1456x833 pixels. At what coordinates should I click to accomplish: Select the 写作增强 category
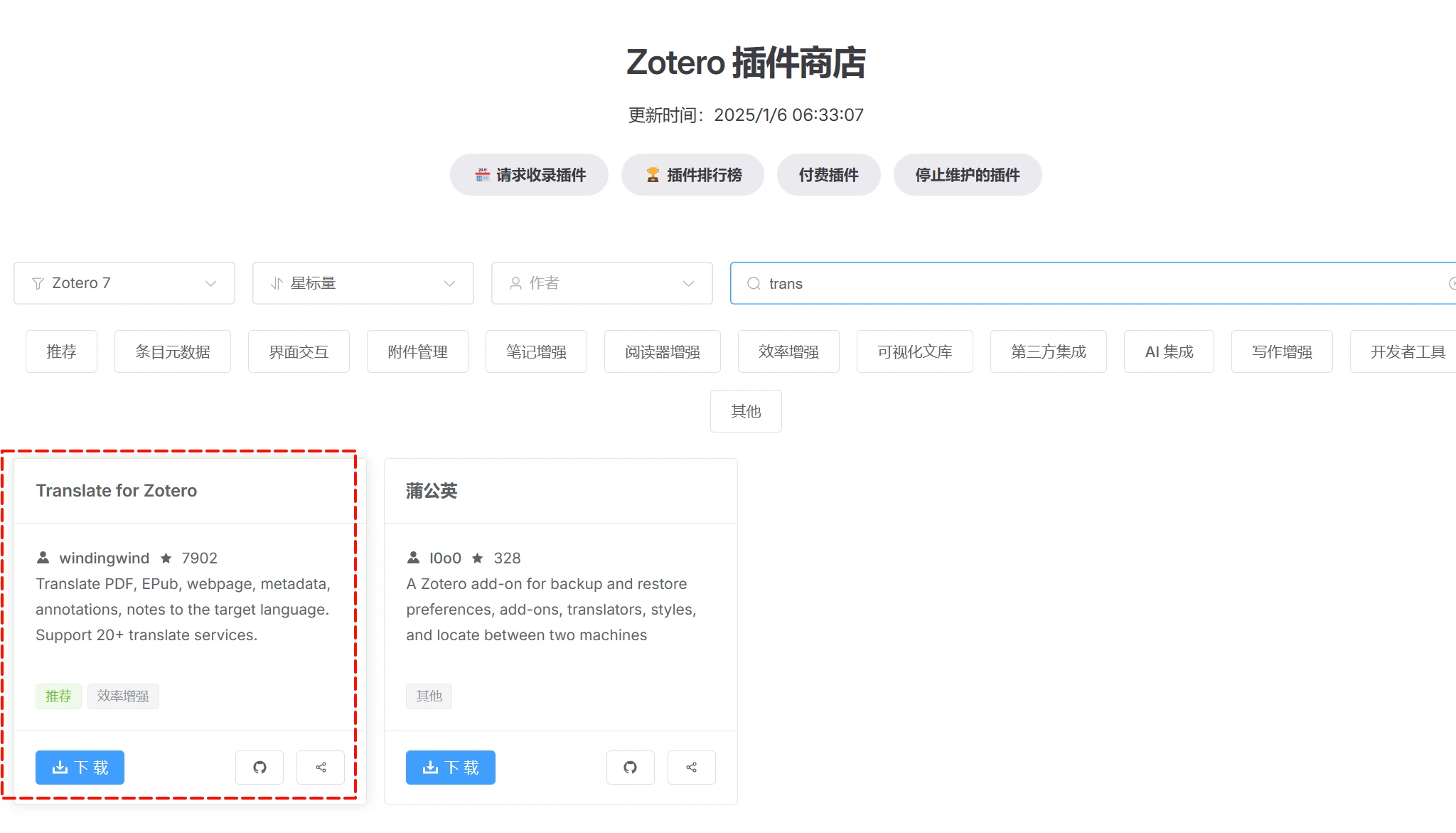(1282, 351)
